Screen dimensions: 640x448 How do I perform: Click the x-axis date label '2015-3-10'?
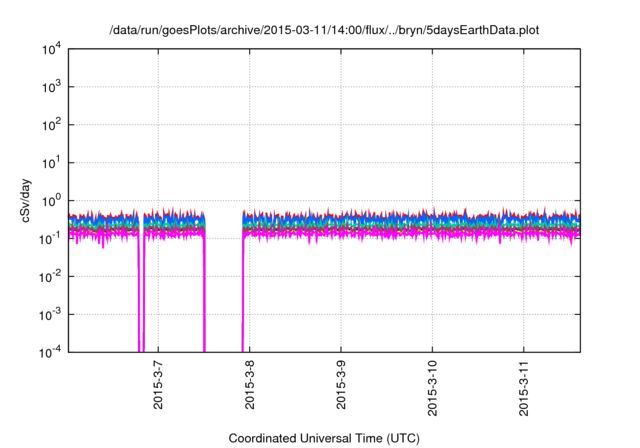tap(432, 388)
